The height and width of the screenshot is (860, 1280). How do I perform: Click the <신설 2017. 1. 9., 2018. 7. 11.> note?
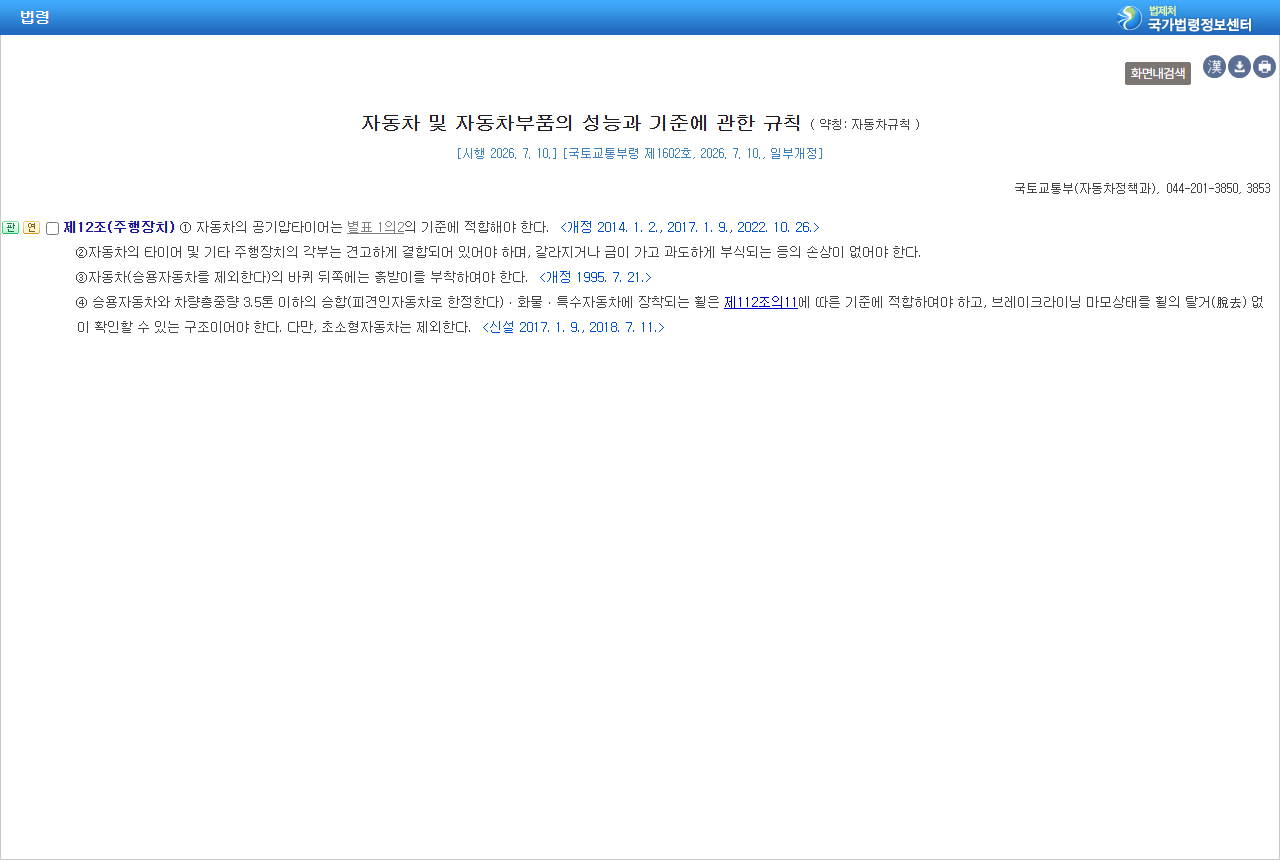pyautogui.click(x=573, y=327)
